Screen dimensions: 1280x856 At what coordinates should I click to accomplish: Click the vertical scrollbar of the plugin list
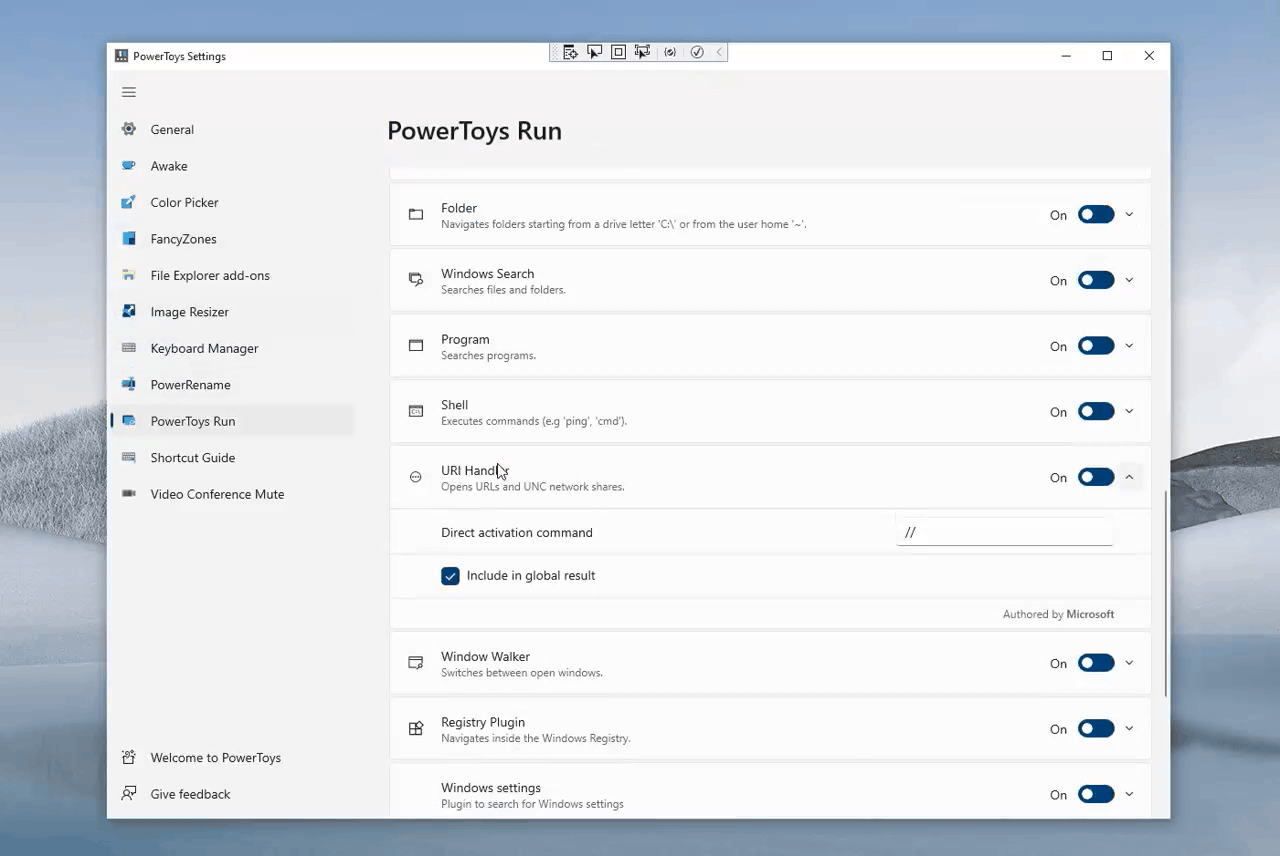[x=1165, y=594]
